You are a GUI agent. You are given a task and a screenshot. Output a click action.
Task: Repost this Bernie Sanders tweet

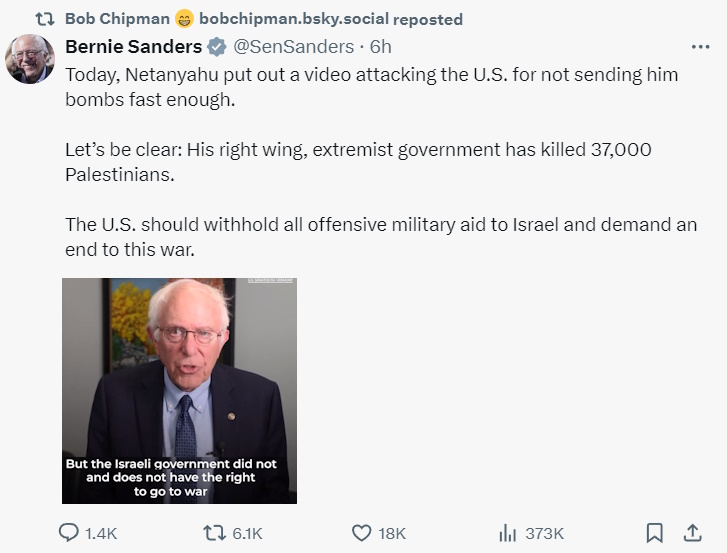(x=214, y=532)
